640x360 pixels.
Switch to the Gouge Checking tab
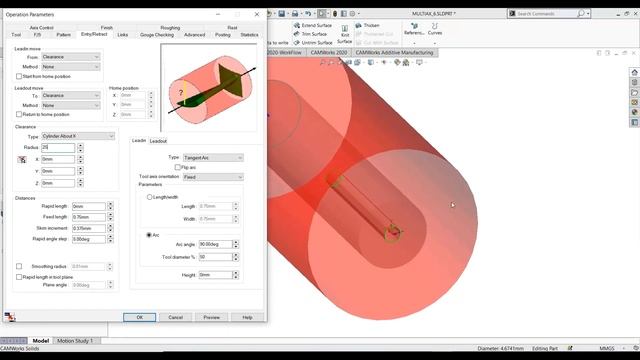[157, 35]
